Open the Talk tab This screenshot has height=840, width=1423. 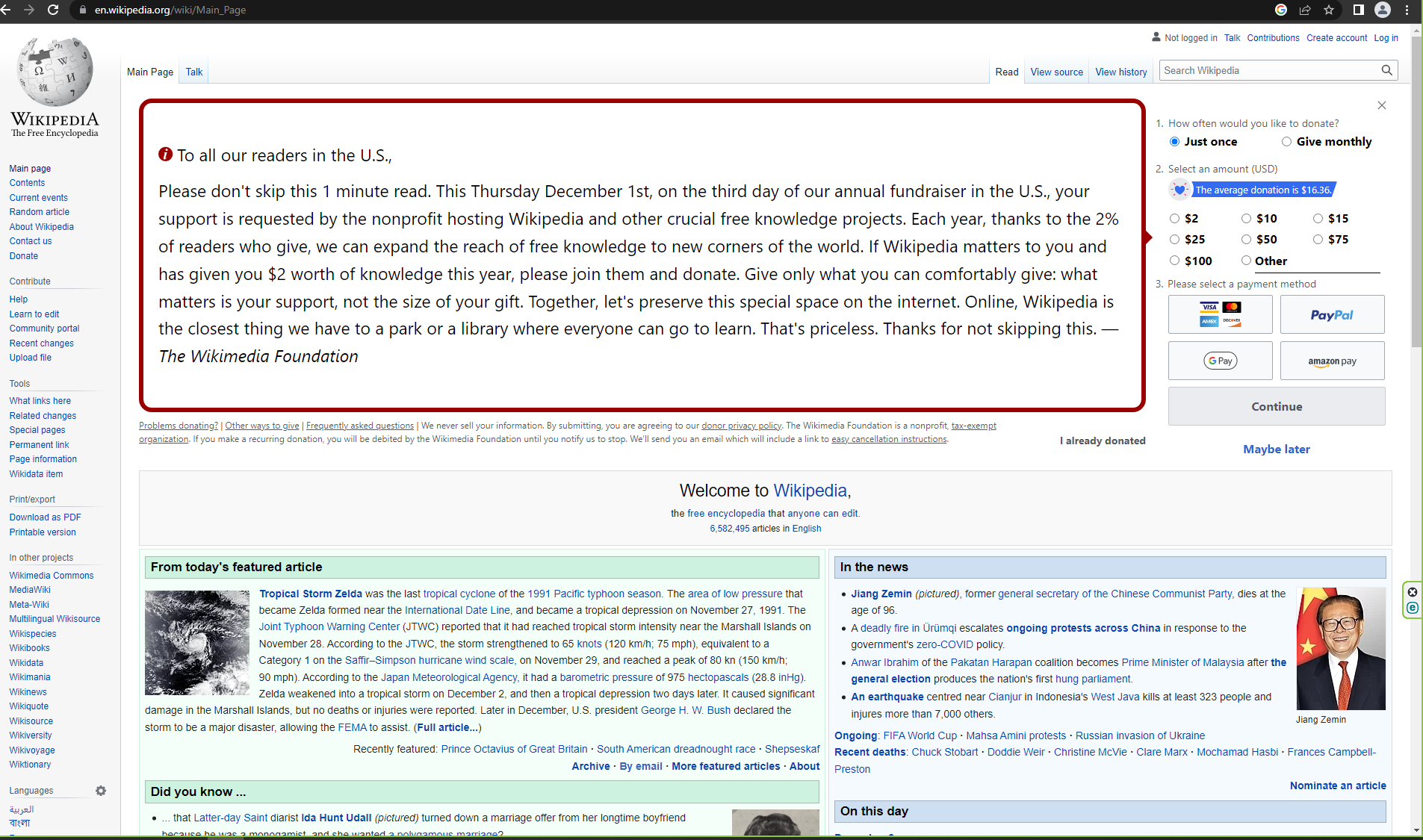[193, 71]
